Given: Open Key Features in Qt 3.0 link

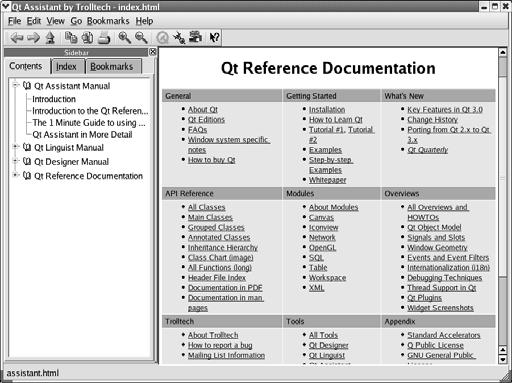Looking at the screenshot, I should coord(445,109).
